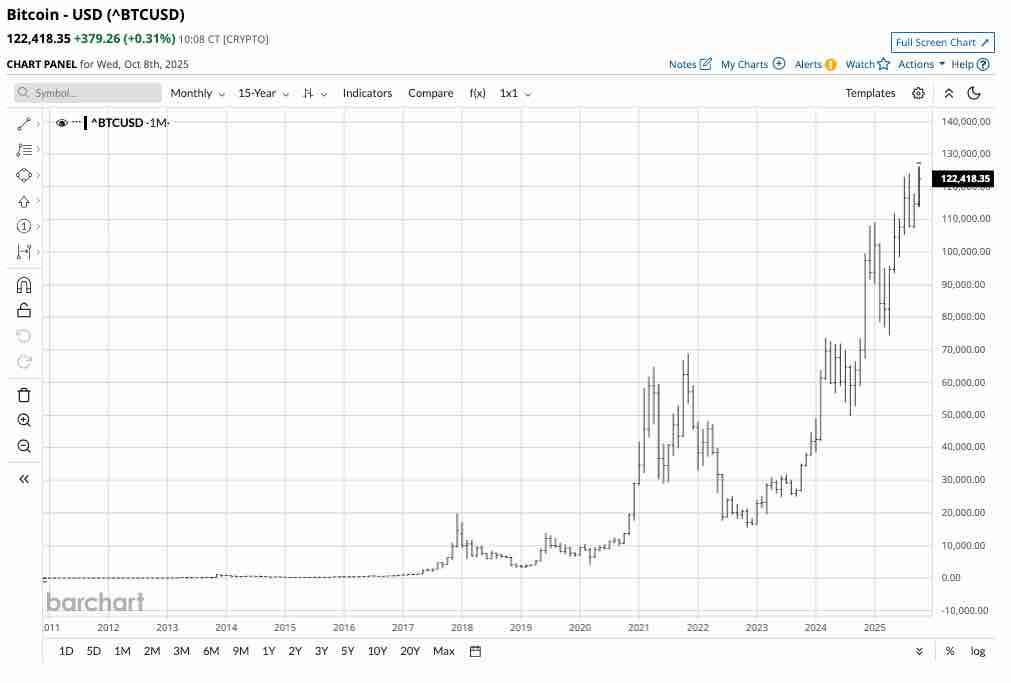
Task: Open chart settings gear
Action: pyautogui.click(x=918, y=94)
